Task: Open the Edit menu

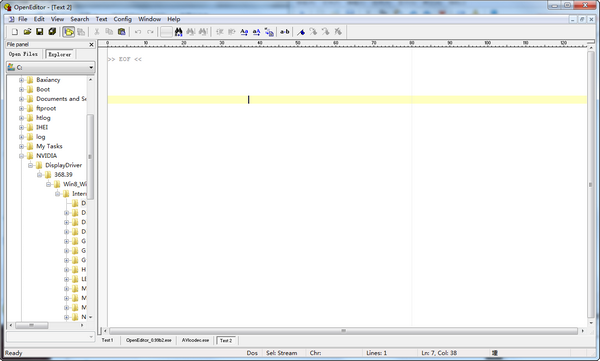Action: click(39, 19)
